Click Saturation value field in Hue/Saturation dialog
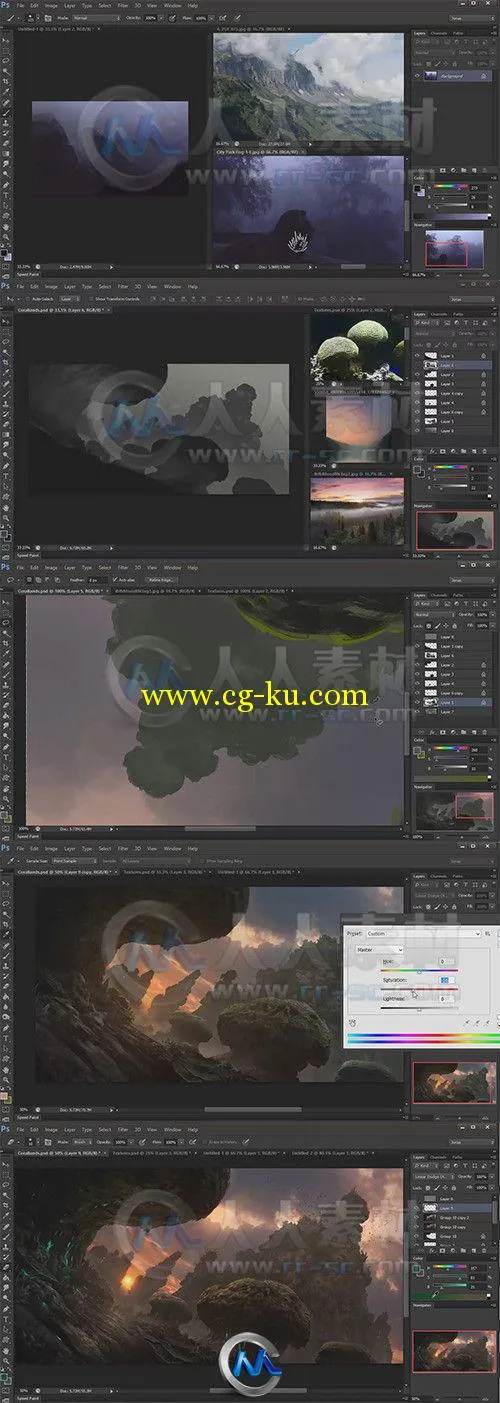500x1403 pixels. pyautogui.click(x=447, y=980)
